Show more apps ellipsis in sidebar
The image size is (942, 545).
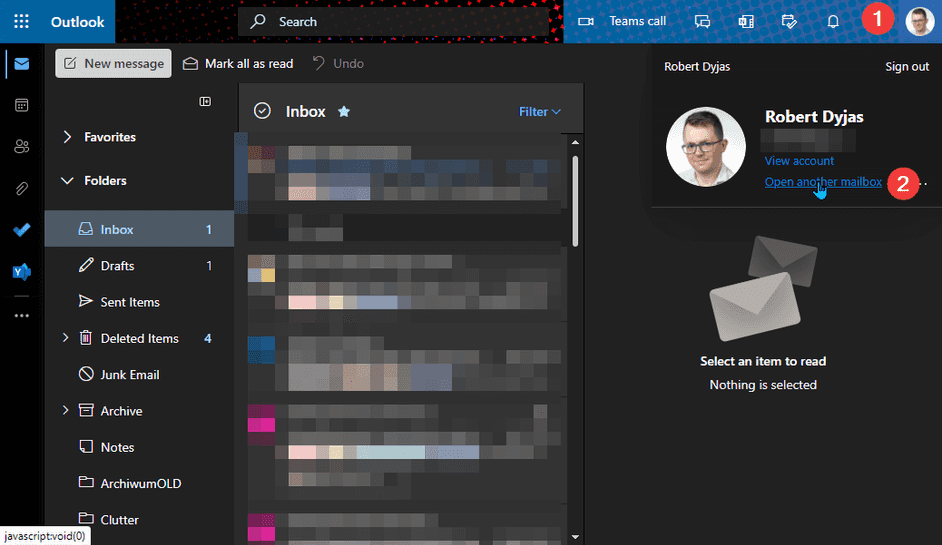[x=22, y=315]
